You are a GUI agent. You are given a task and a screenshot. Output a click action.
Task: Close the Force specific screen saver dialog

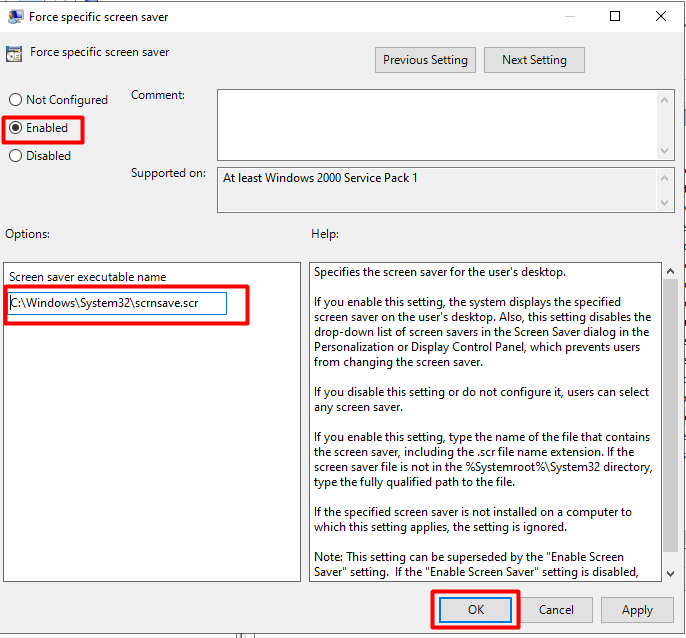click(661, 17)
